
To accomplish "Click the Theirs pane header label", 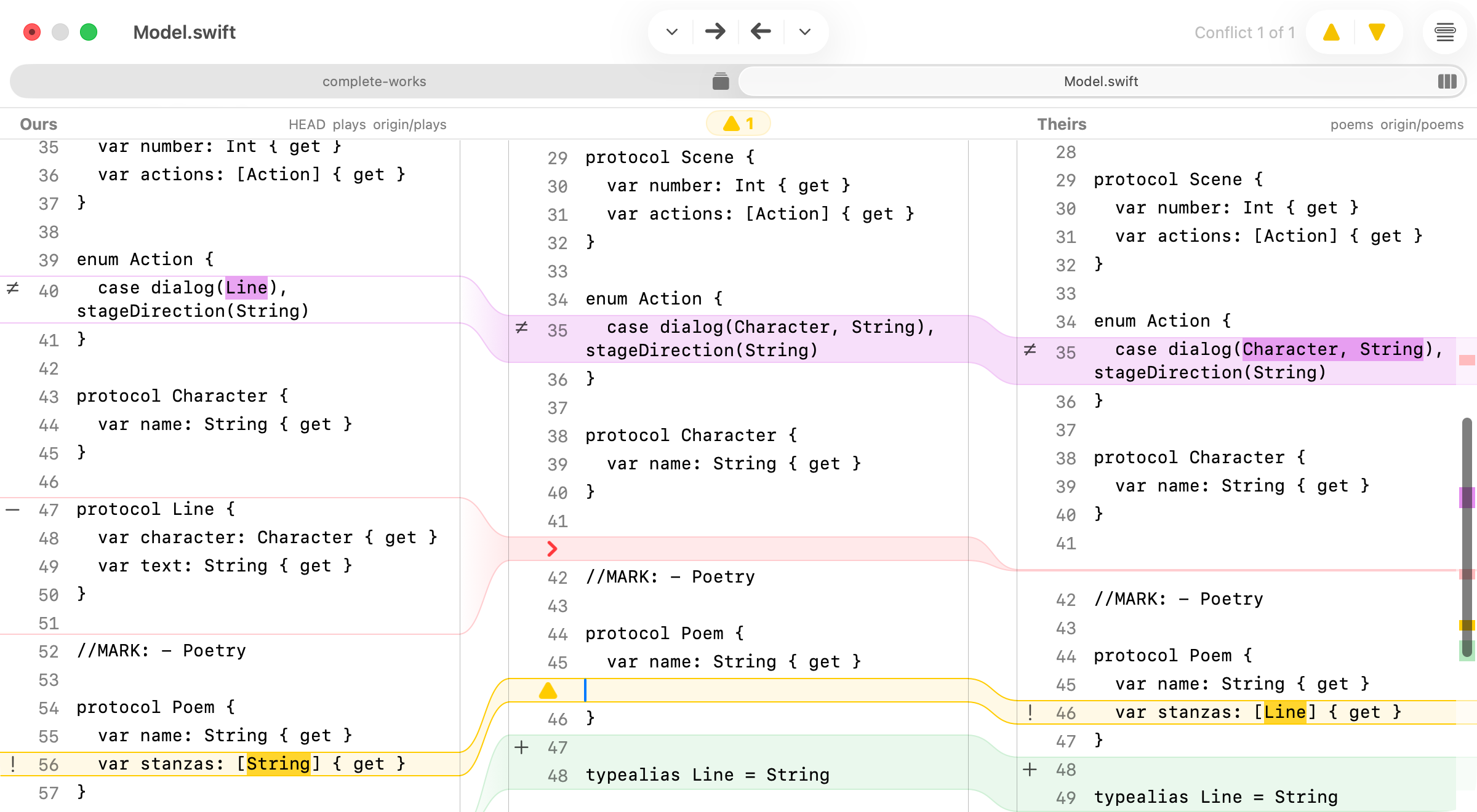I will tap(1062, 124).
